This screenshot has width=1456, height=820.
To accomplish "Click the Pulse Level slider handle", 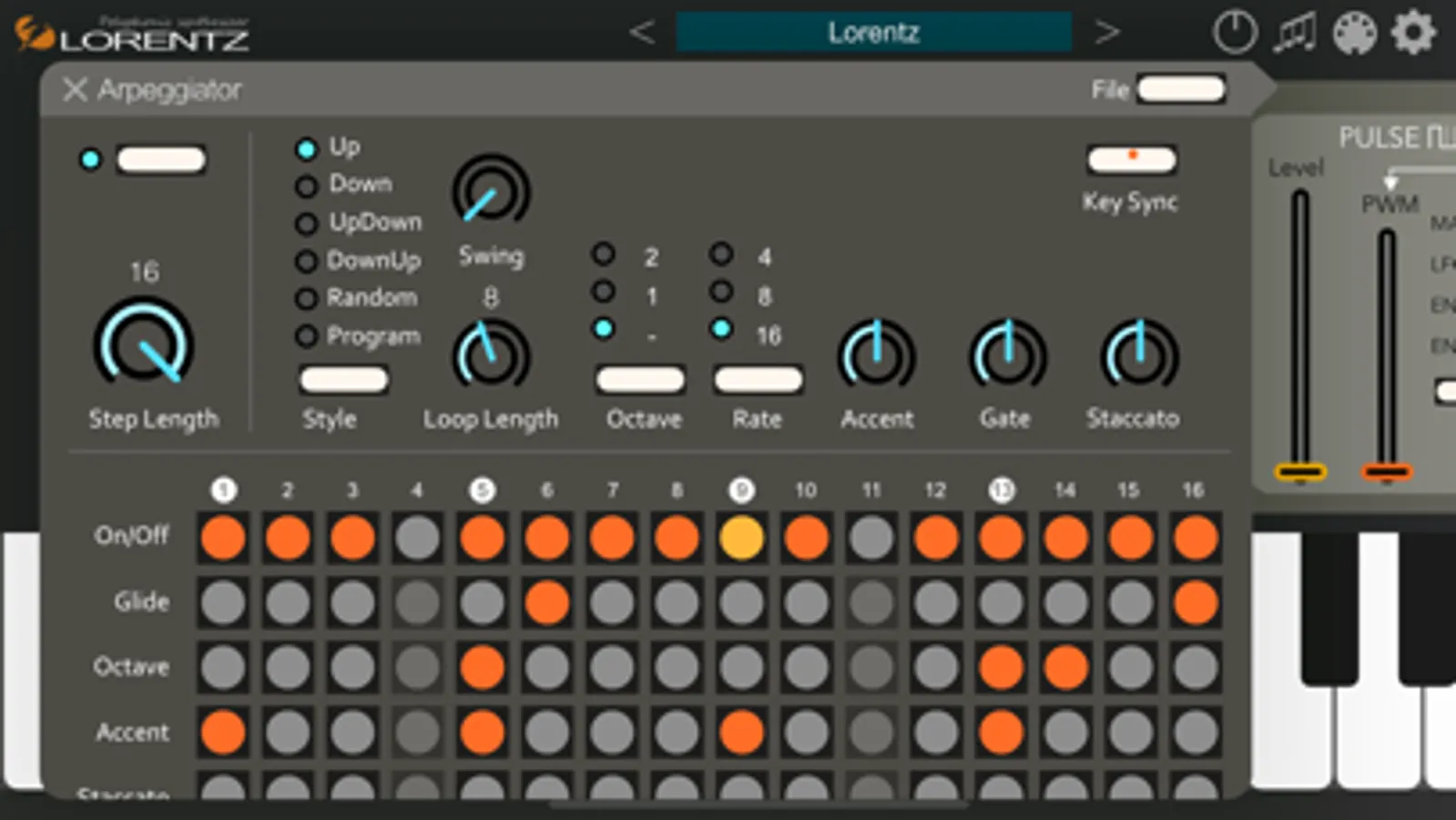I will (x=1300, y=472).
